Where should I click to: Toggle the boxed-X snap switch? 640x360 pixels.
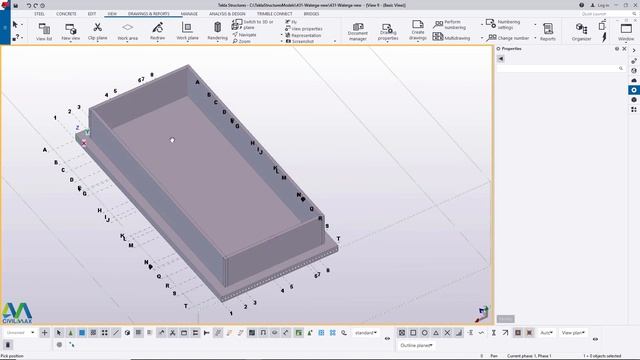click(x=402, y=333)
